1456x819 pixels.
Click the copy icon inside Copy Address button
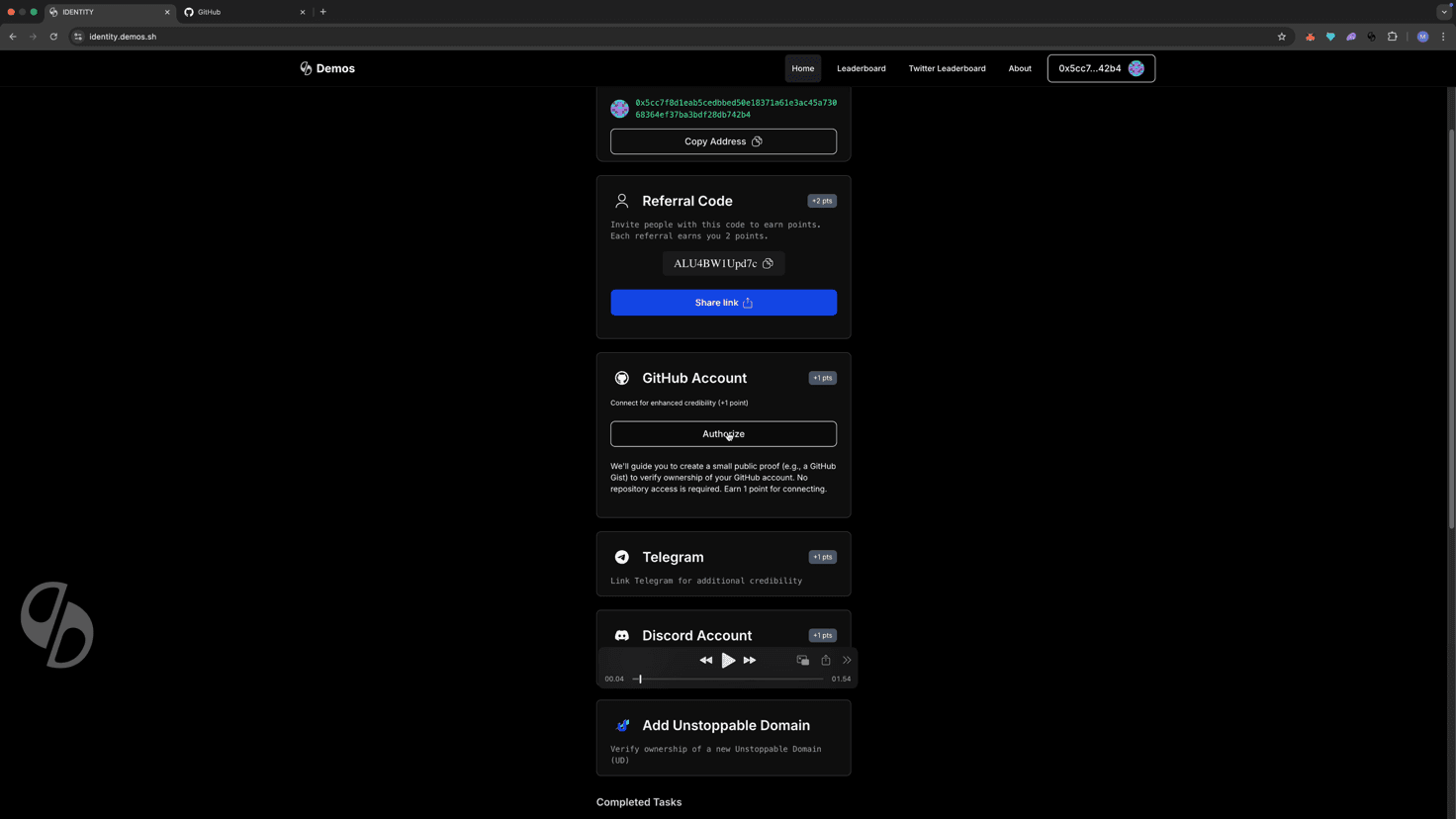point(757,141)
